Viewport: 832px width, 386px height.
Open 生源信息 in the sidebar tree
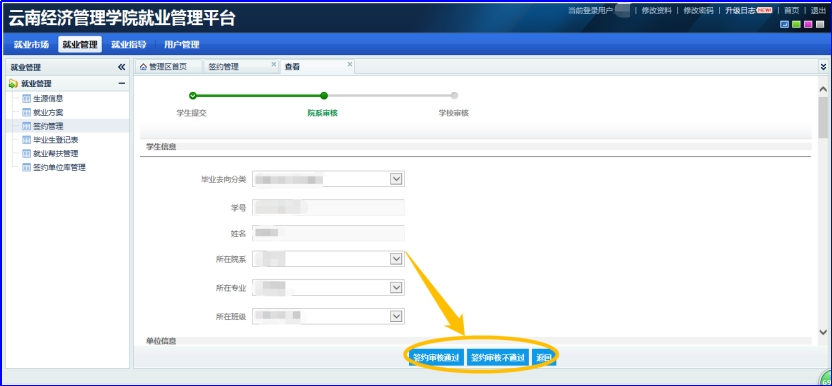48,99
